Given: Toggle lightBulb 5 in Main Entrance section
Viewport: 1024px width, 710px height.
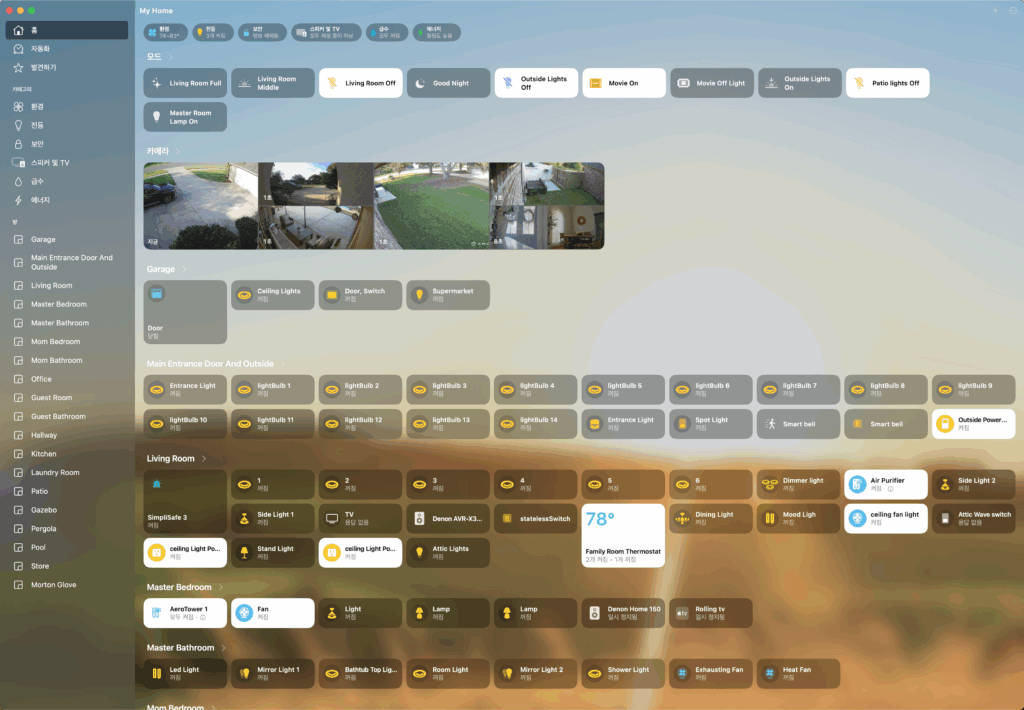Looking at the screenshot, I should click(623, 390).
